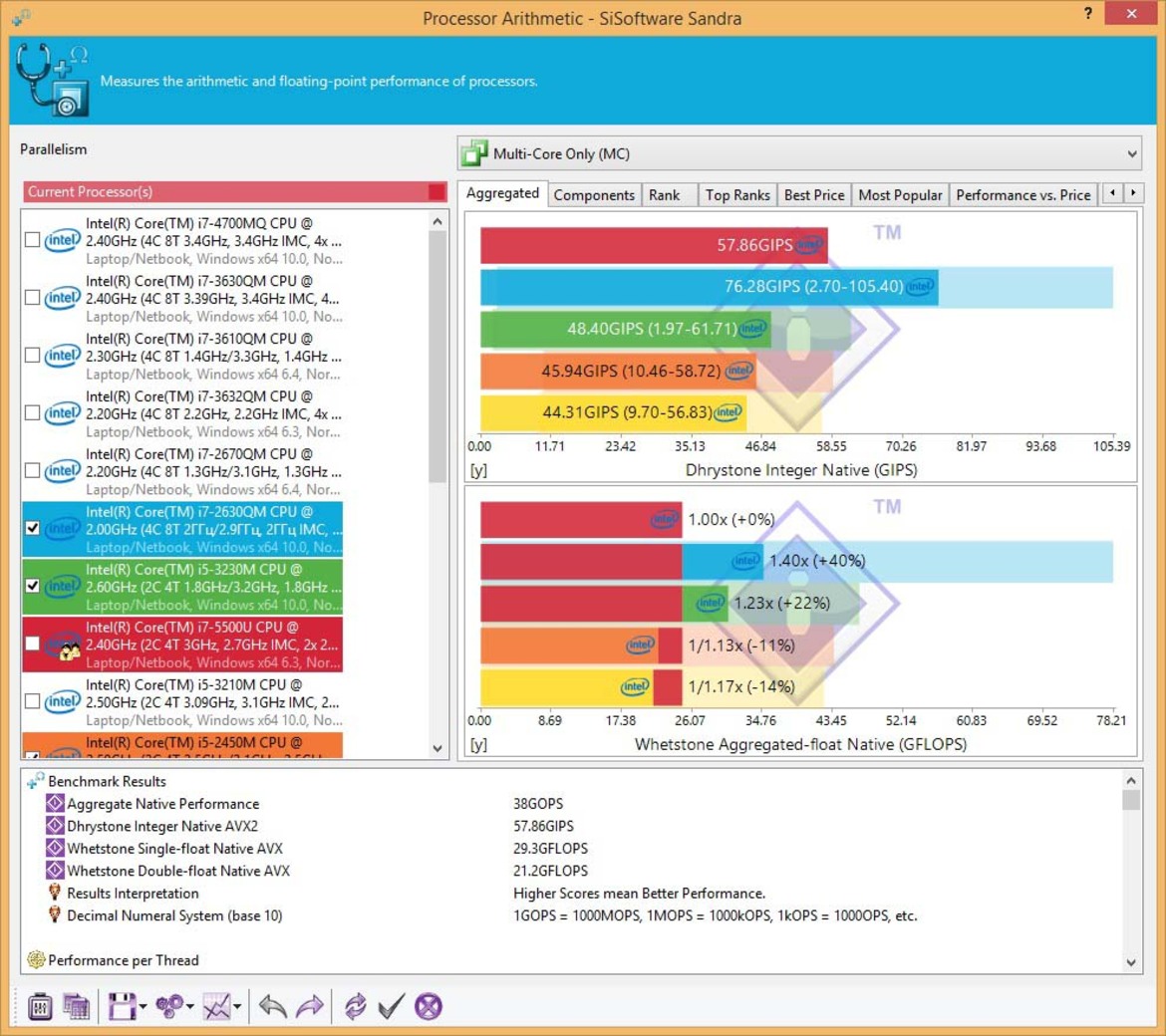The width and height of the screenshot is (1166, 1036).
Task: Open the Multi-Core Only (MC) parallelism dropdown
Action: pos(800,153)
